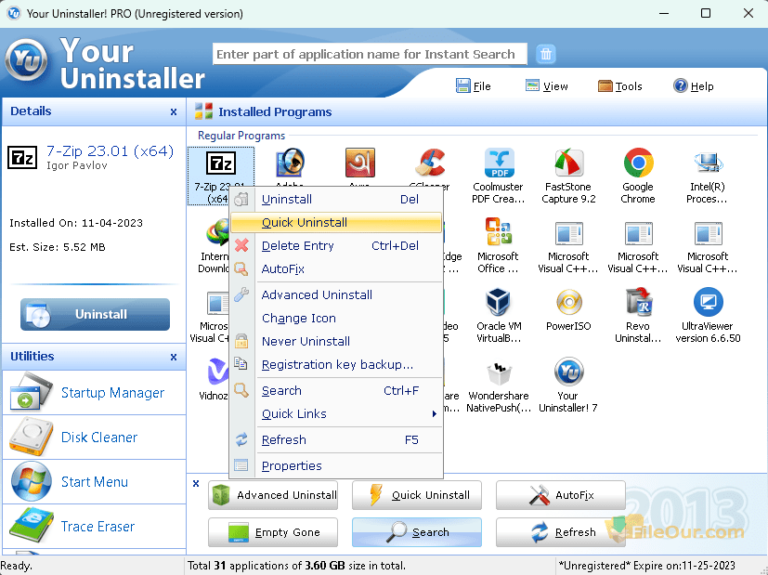The image size is (768, 575).
Task: Open the View menu
Action: pyautogui.click(x=547, y=86)
